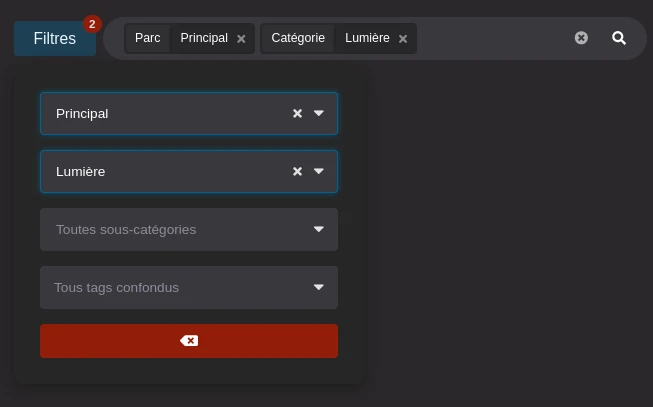Click the Lumière text in category select
The width and height of the screenshot is (653, 407).
(81, 172)
